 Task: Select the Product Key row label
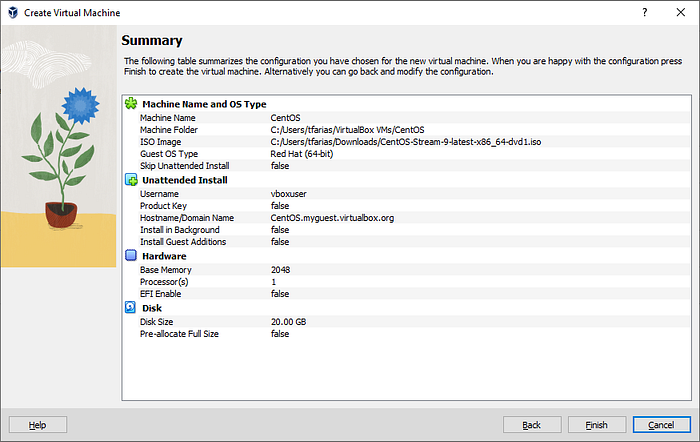point(163,206)
